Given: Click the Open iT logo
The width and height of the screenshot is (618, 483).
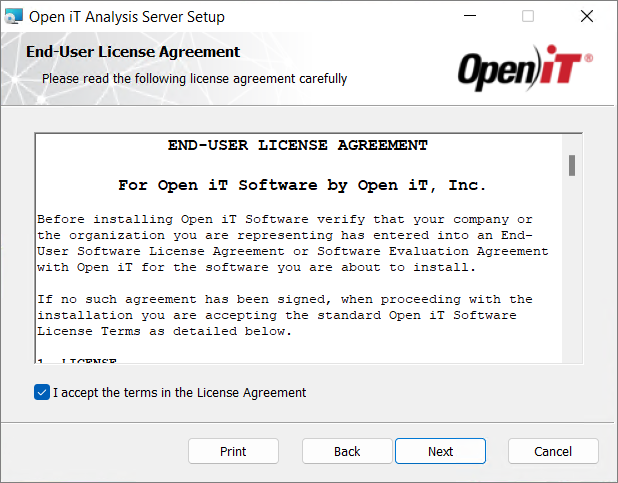Looking at the screenshot, I should [525, 68].
